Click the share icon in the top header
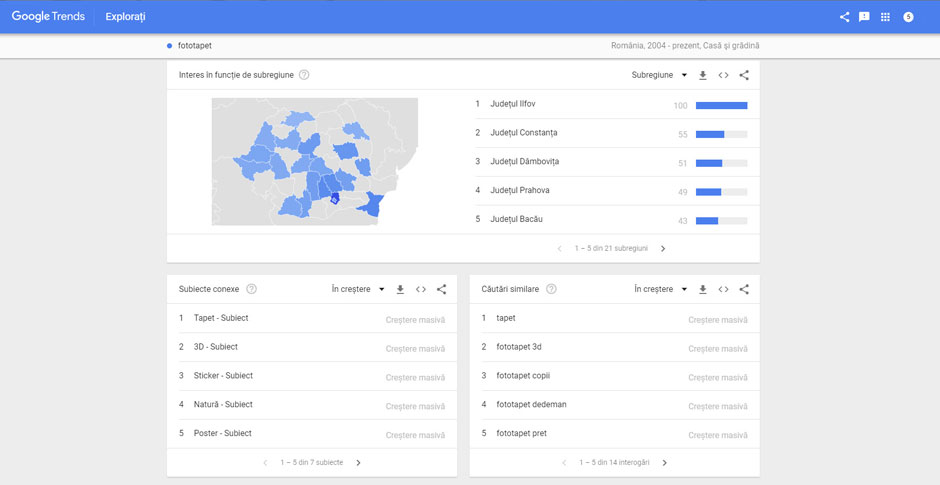 click(844, 17)
